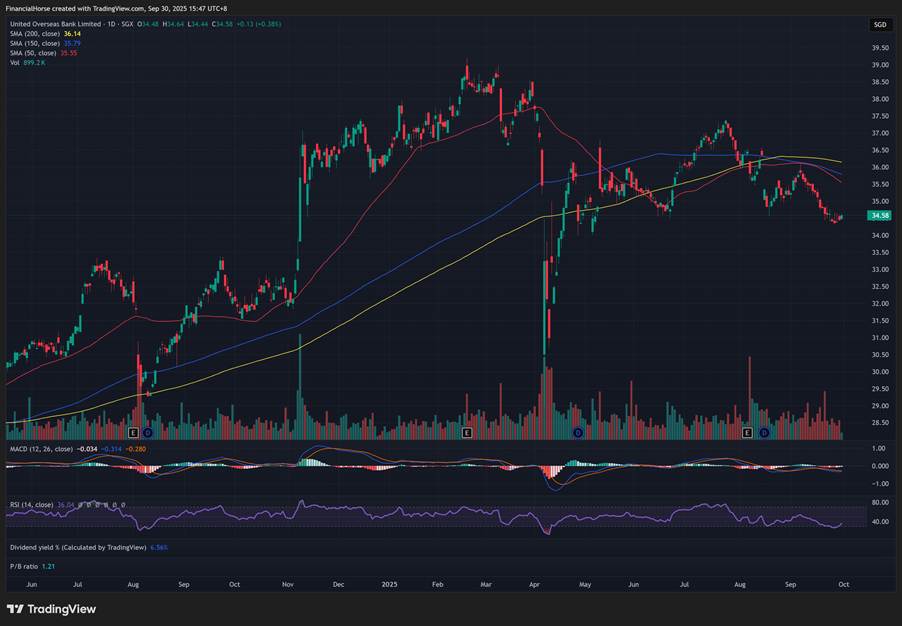This screenshot has height=626, width=902.
Task: Click the earnings 'E' marker near August 2024
Action: click(x=133, y=433)
